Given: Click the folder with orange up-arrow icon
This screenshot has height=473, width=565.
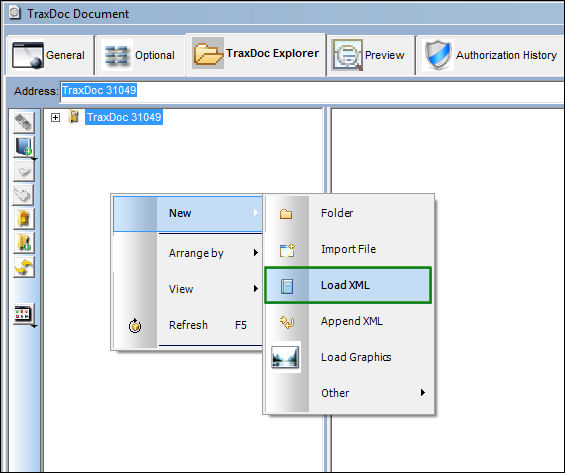Looking at the screenshot, I should click(x=24, y=218).
